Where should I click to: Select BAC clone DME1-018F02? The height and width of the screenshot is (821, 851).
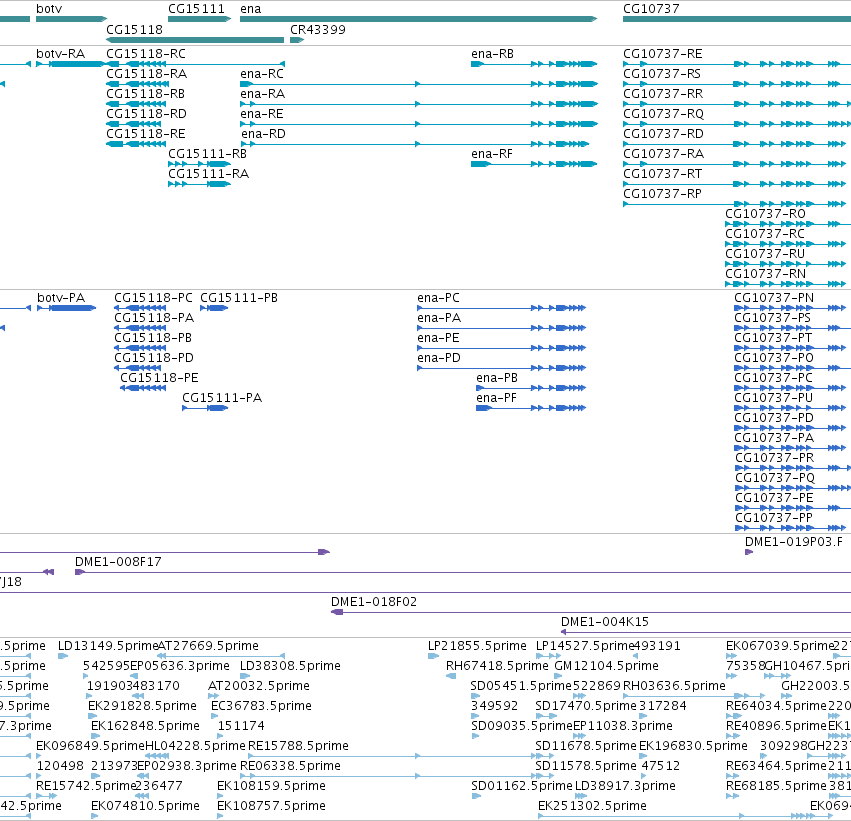(x=374, y=602)
